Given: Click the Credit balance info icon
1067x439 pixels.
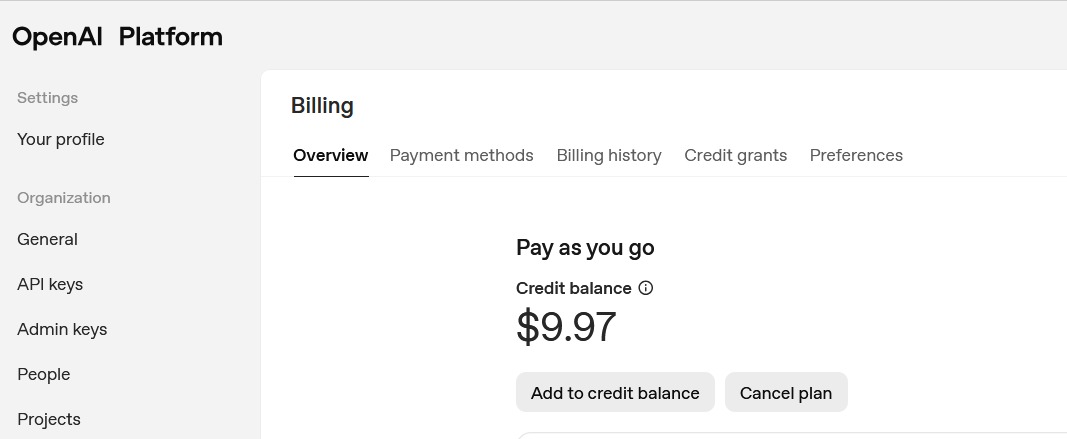Looking at the screenshot, I should (x=646, y=288).
